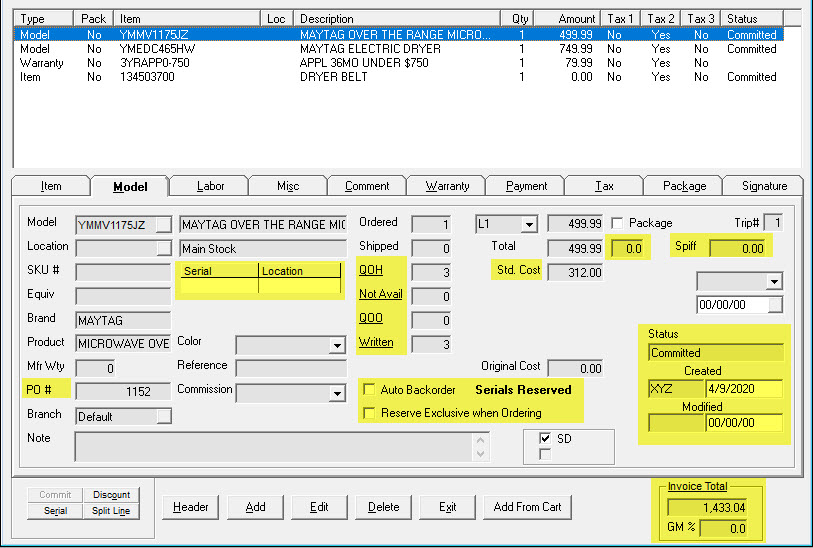Screen dimensions: 813x548
Task: Select the 3YRAPP0-750 warranty row
Action: 398,63
